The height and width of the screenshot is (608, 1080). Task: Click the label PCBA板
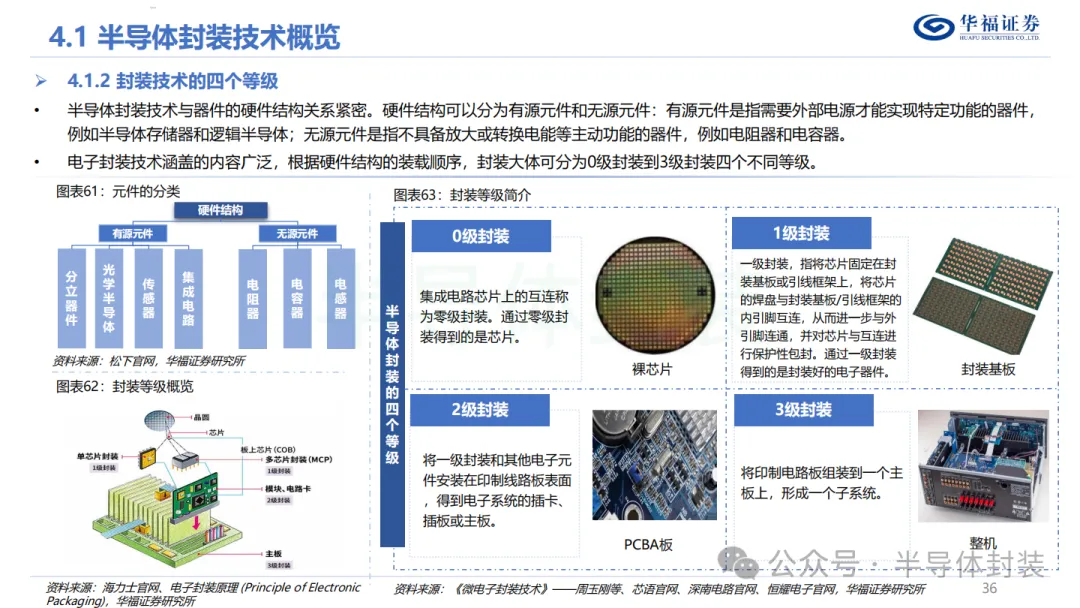pos(647,544)
